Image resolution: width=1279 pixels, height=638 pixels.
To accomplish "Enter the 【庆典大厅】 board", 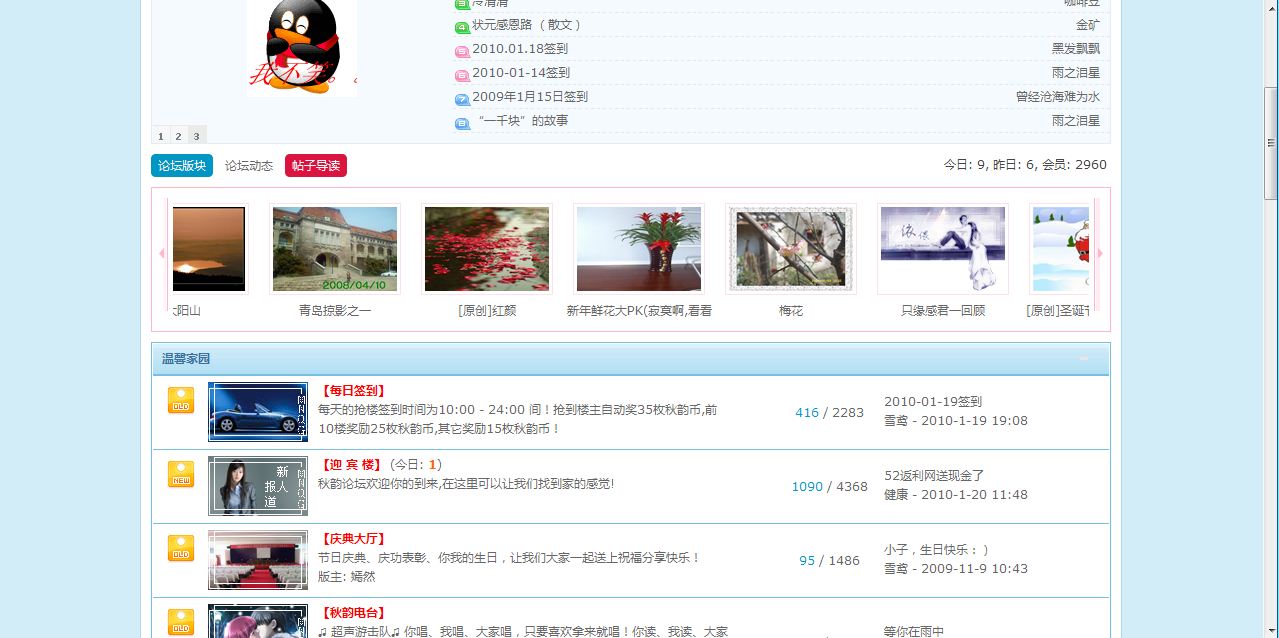I will 353,539.
